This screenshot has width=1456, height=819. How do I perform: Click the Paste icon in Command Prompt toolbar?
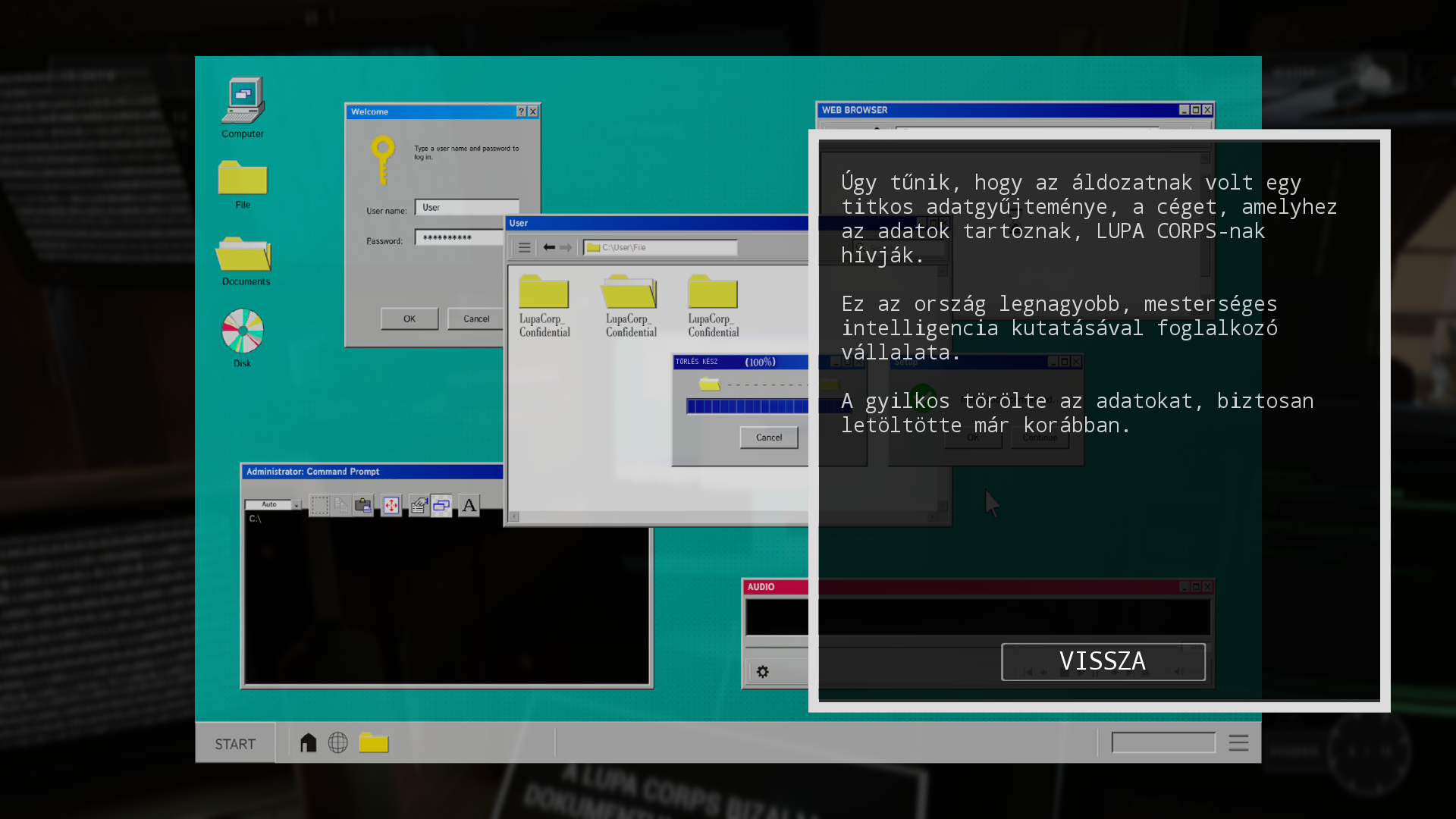363,505
